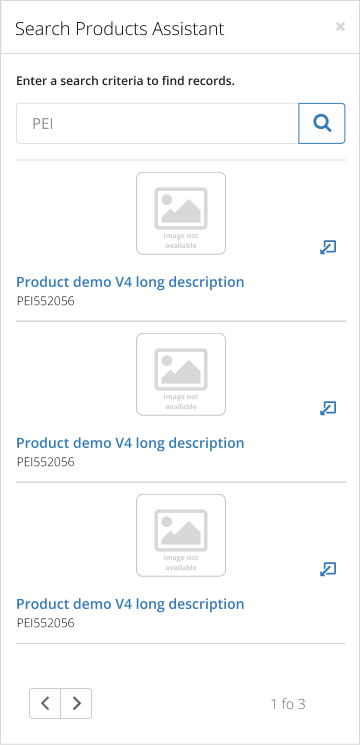Image resolution: width=360 pixels, height=745 pixels.
Task: Open the second result's pop-out arrow icon
Action: pyautogui.click(x=328, y=408)
